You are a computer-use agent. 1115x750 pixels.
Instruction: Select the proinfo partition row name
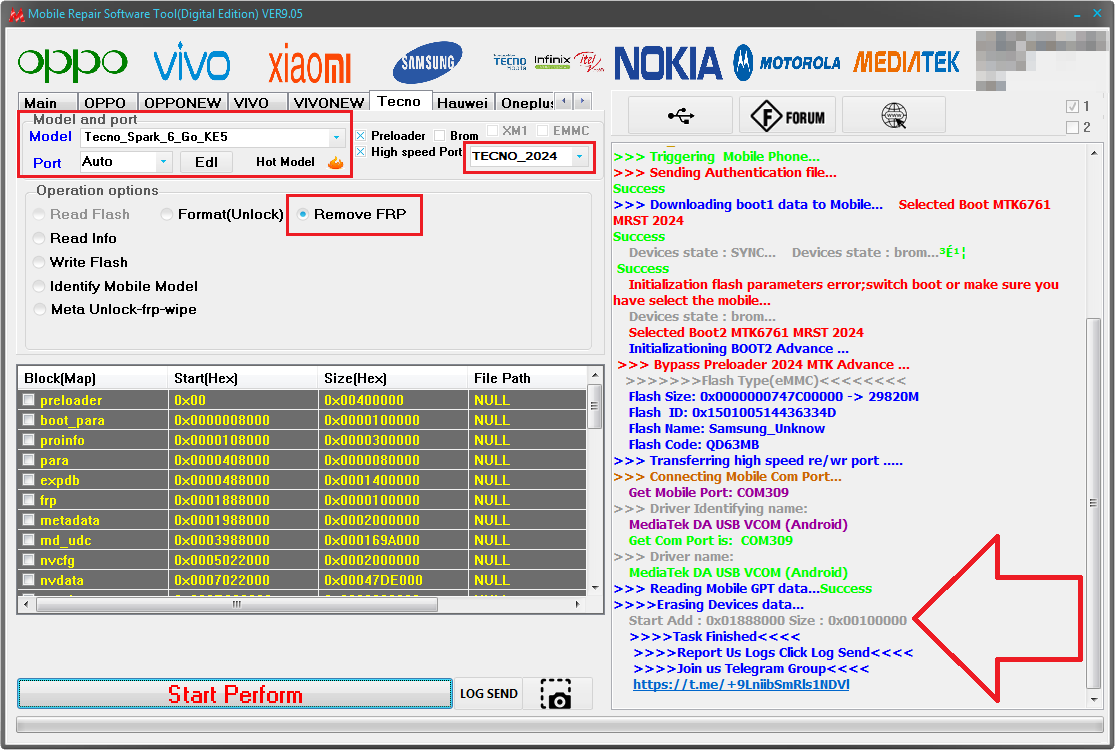point(62,440)
